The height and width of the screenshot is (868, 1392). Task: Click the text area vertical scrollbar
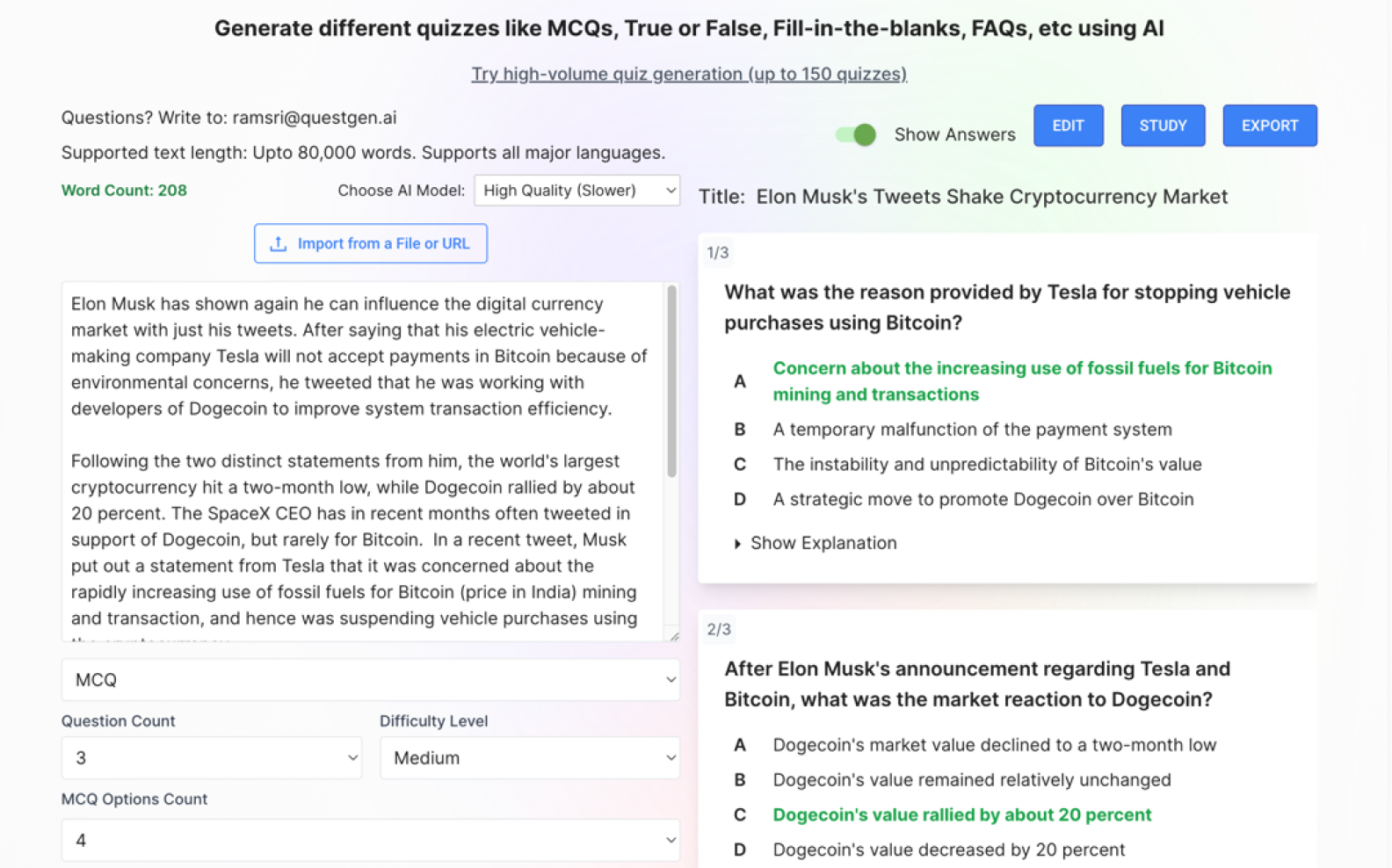[x=671, y=381]
